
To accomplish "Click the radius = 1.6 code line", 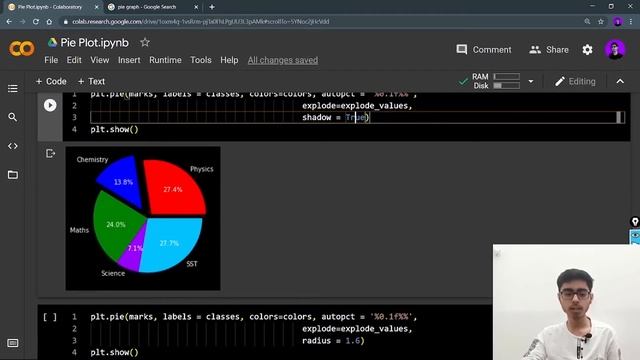I will pos(333,340).
